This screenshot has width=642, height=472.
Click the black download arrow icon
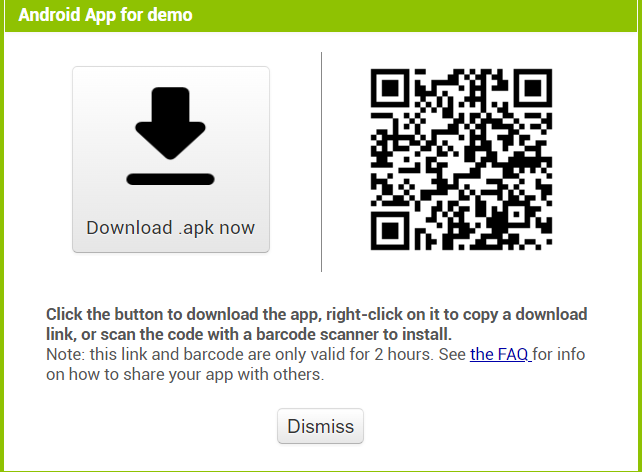coord(170,136)
